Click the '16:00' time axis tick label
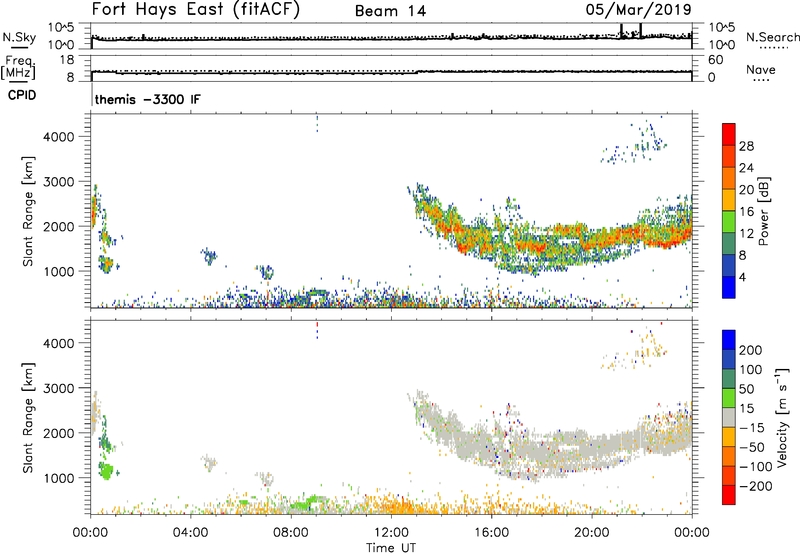This screenshot has width=800, height=554. (x=491, y=533)
